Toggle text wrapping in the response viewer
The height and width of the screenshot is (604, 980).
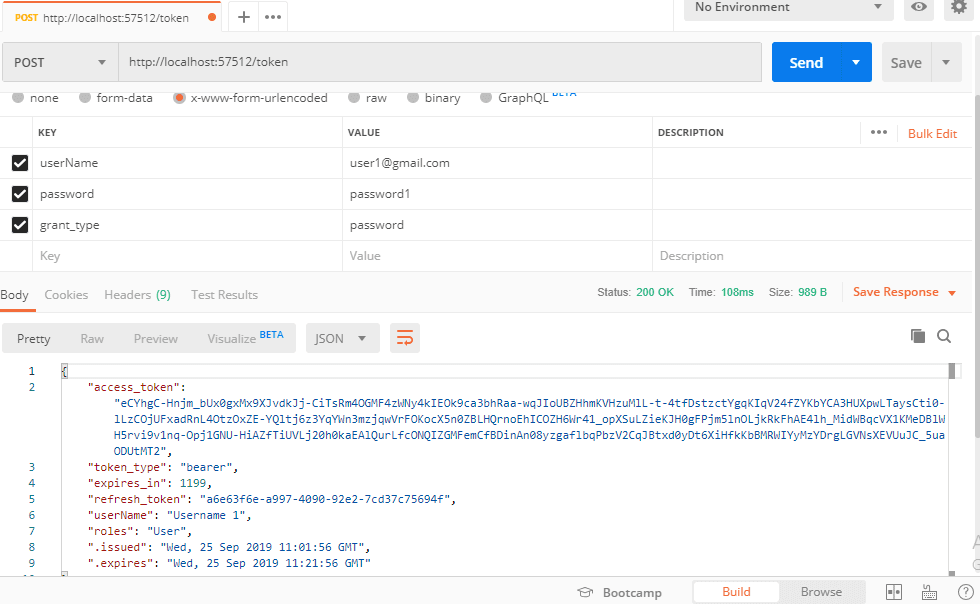point(404,338)
